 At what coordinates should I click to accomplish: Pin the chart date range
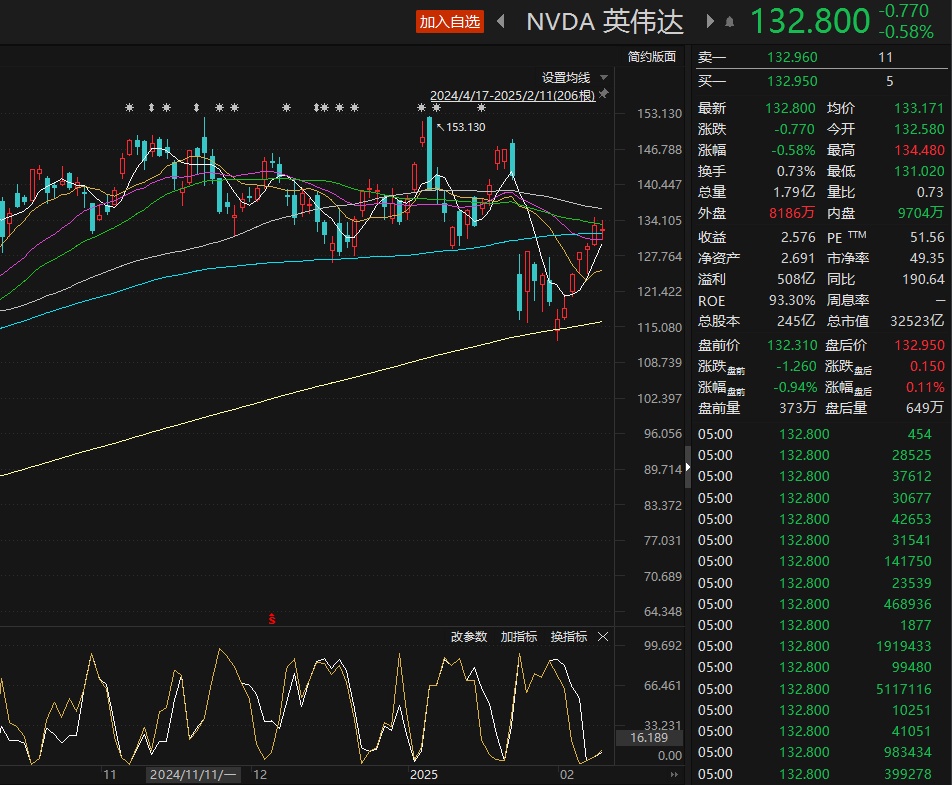click(x=604, y=94)
